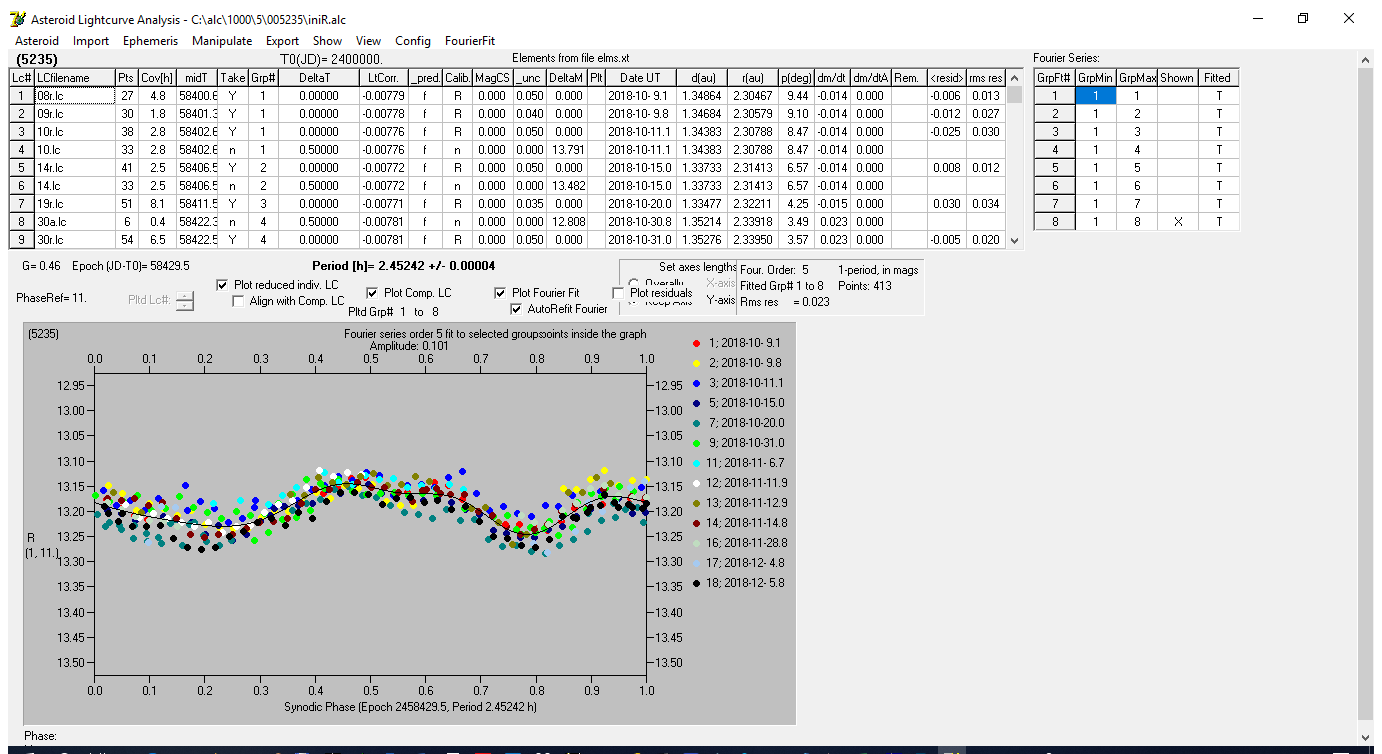
Task: Click the X mark in Shown column row 8
Action: (1177, 222)
